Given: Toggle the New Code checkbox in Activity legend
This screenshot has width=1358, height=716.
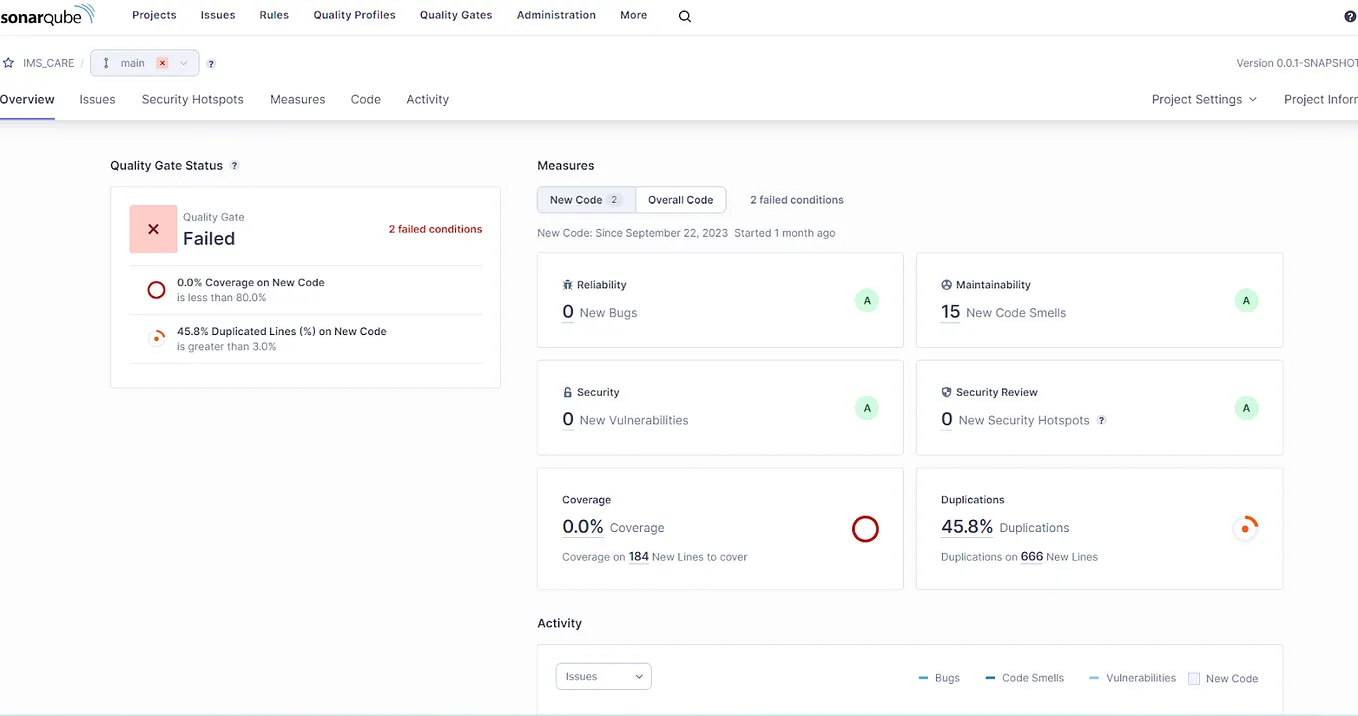Looking at the screenshot, I should click(x=1194, y=678).
